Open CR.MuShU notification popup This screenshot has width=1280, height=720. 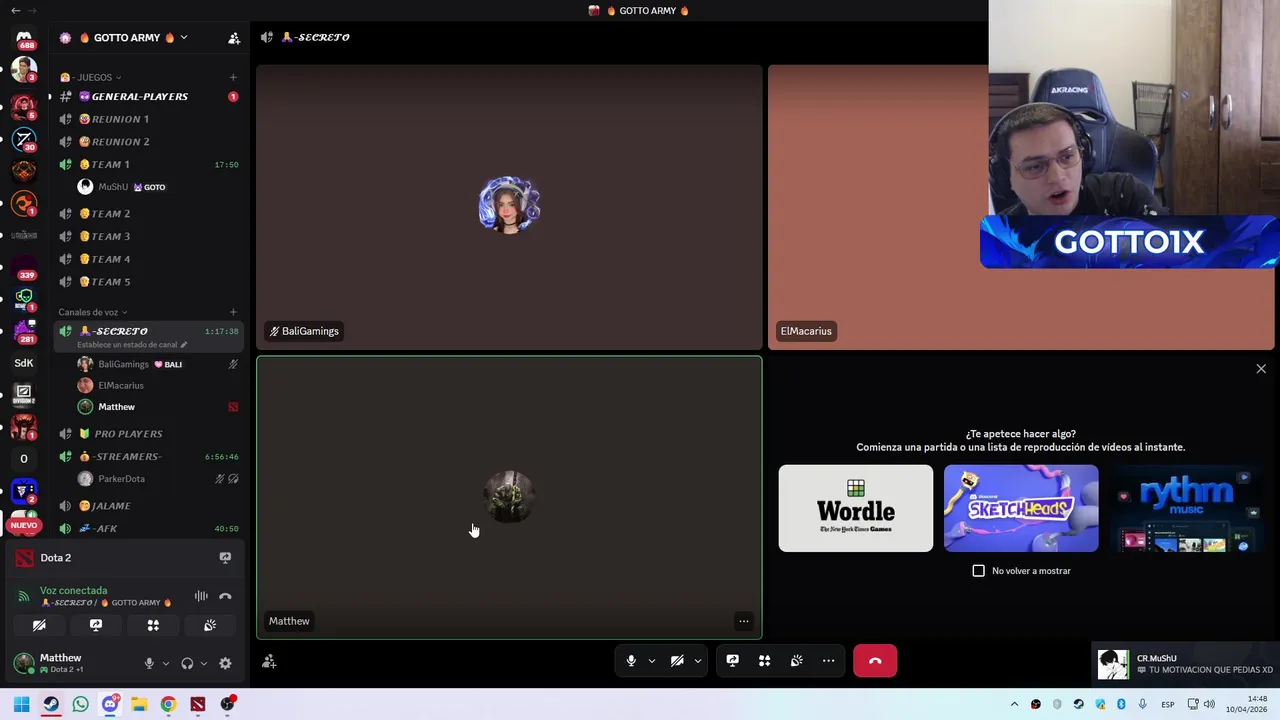coord(1186,664)
